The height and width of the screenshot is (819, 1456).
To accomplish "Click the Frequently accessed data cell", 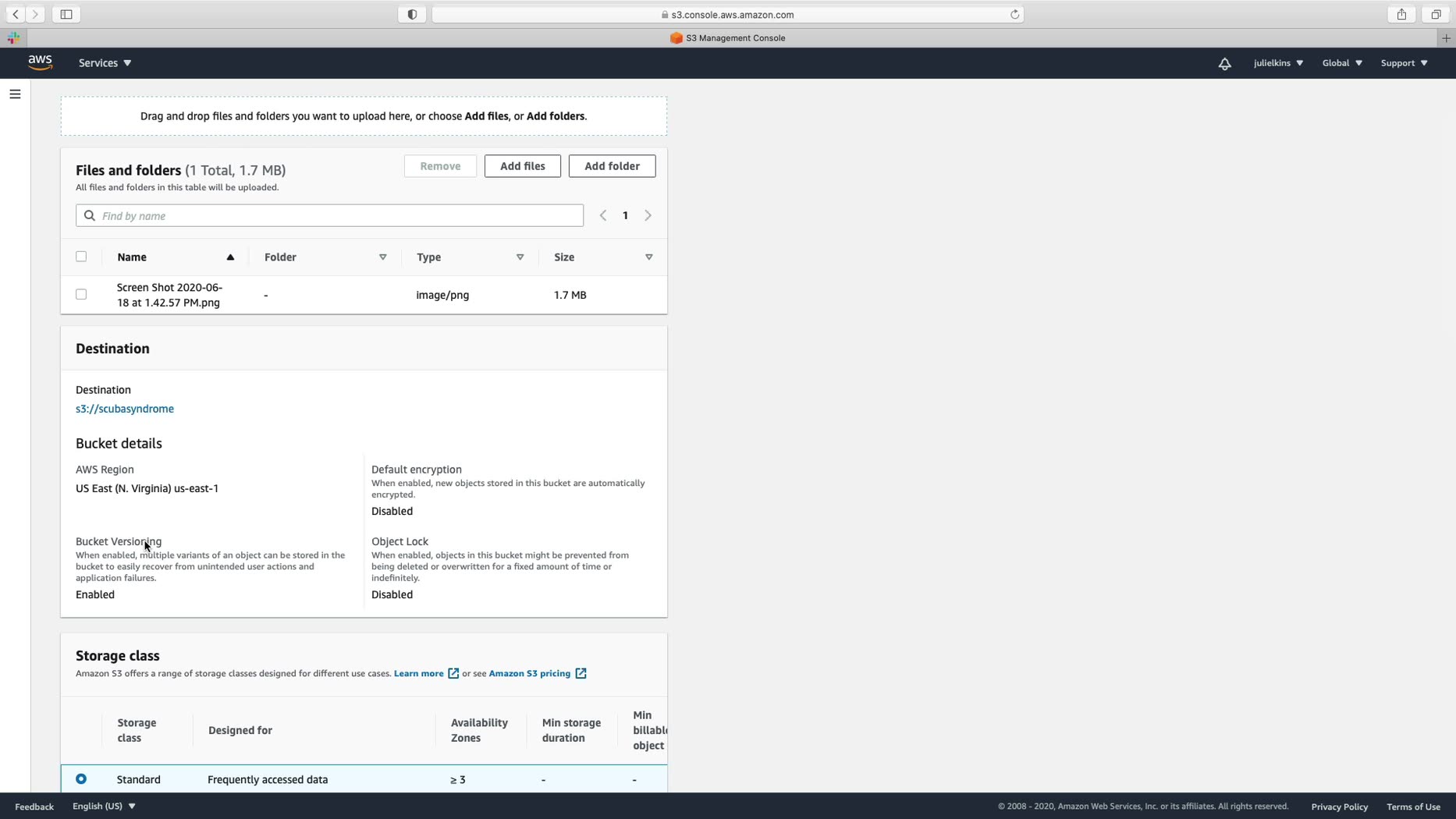I will [268, 779].
